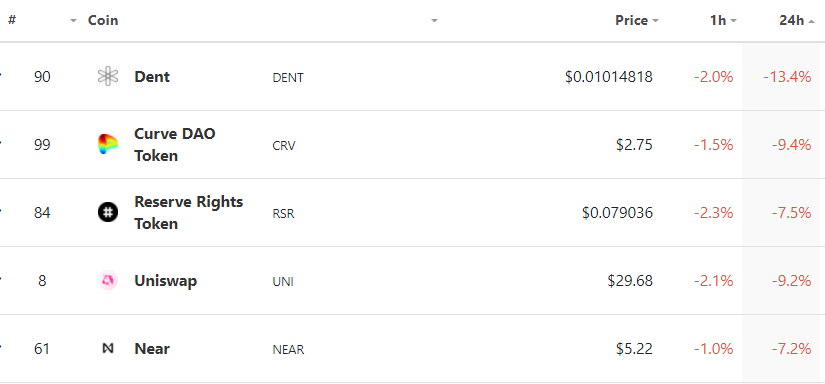This screenshot has width=825, height=384.
Task: Open the Dent coin page link
Action: [x=152, y=77]
